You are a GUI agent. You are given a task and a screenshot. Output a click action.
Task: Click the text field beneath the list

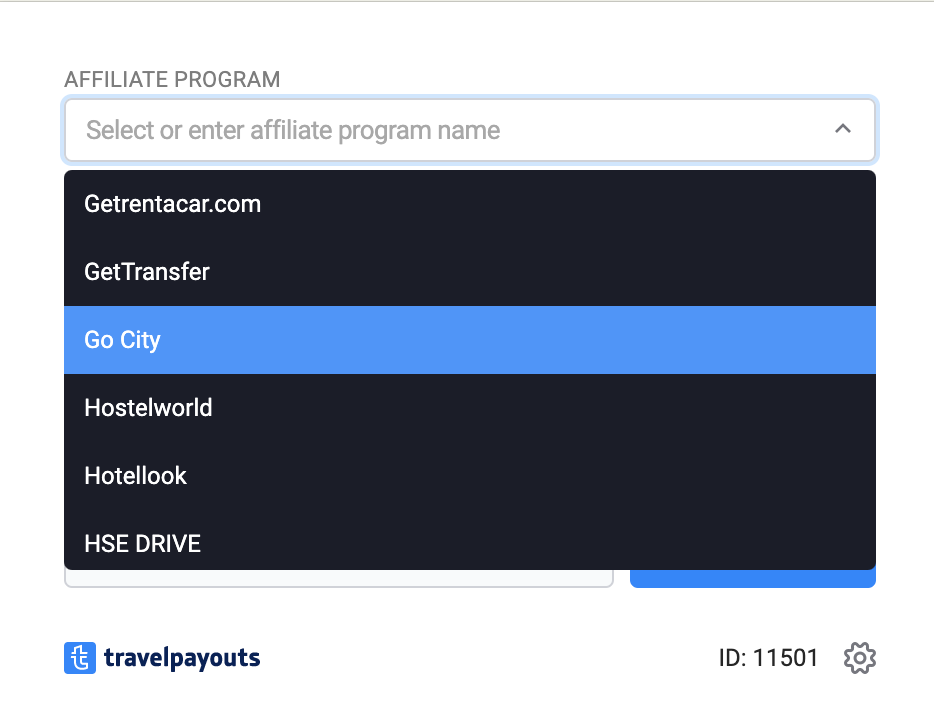[x=338, y=579]
